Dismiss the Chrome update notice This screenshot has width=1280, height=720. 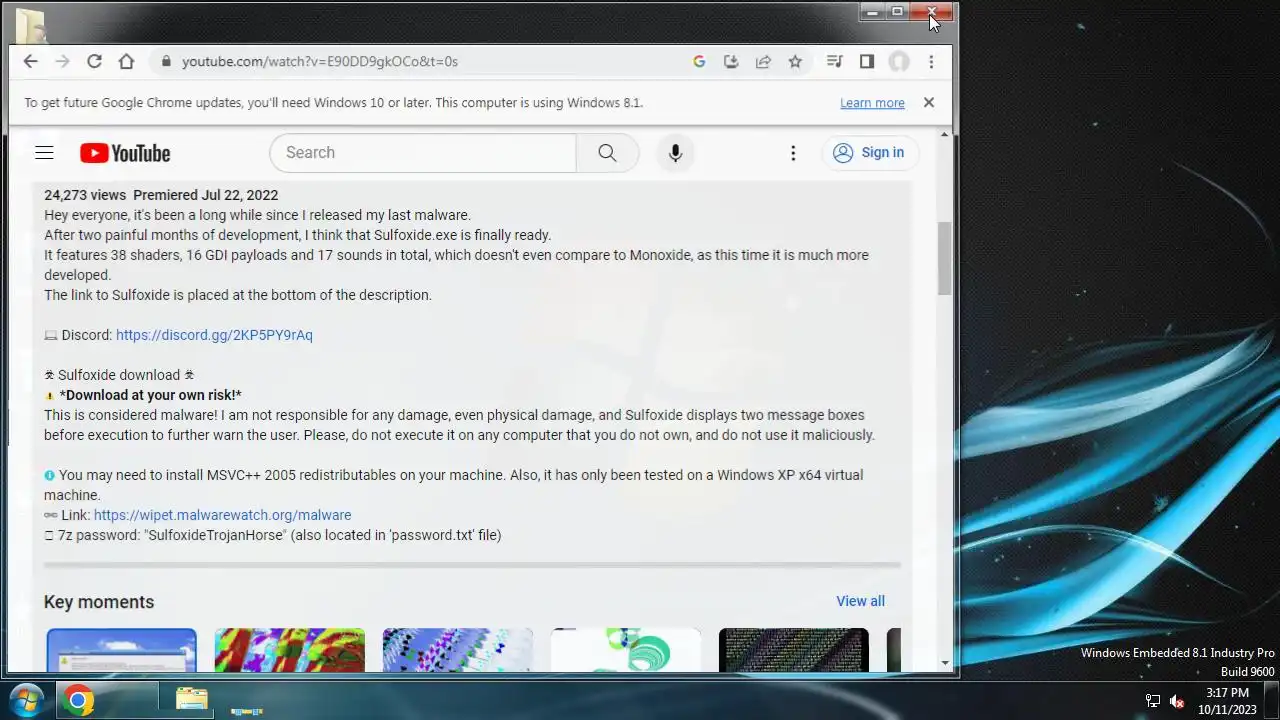(x=928, y=102)
